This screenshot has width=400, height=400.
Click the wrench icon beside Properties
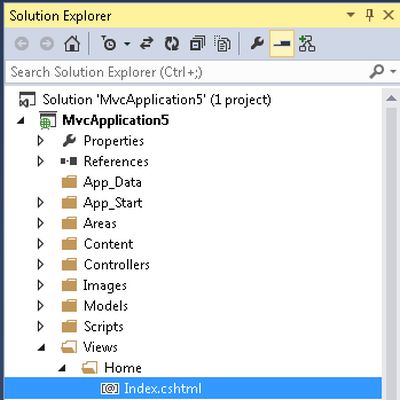(x=69, y=141)
